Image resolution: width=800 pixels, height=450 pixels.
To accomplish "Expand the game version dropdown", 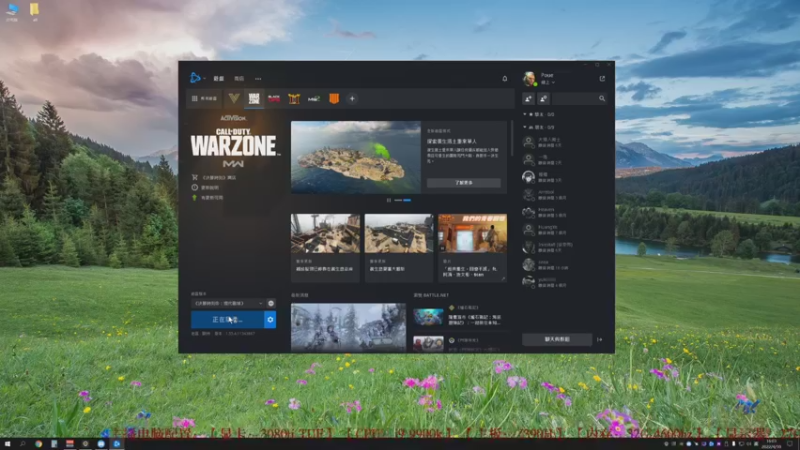I will (x=228, y=303).
